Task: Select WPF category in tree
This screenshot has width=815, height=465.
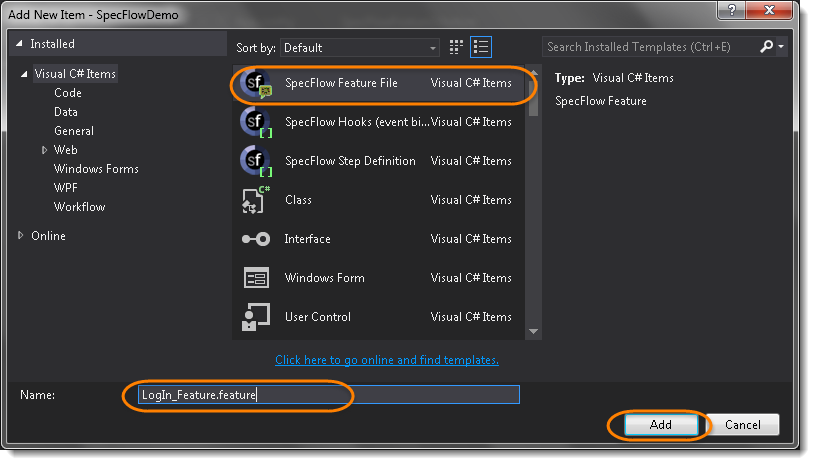Action: [x=65, y=188]
